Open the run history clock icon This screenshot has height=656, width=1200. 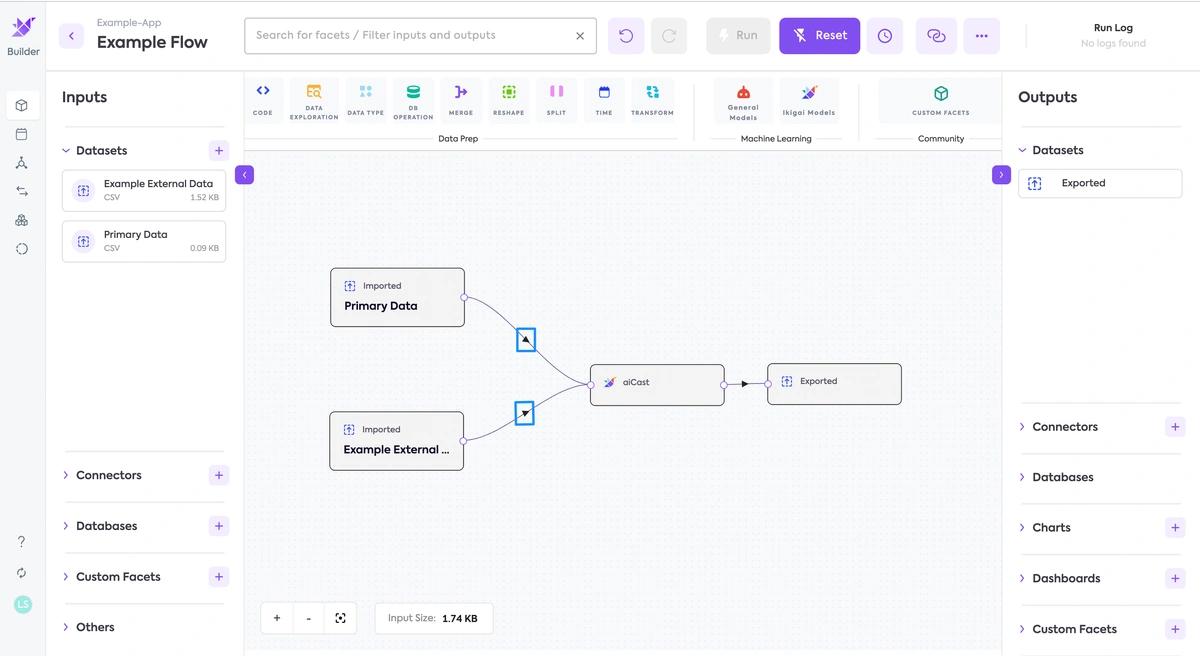click(x=885, y=36)
